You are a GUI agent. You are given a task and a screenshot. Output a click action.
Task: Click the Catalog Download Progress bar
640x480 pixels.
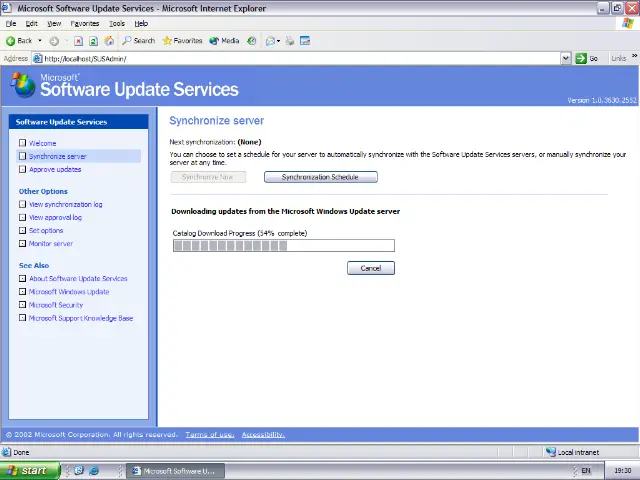point(284,245)
